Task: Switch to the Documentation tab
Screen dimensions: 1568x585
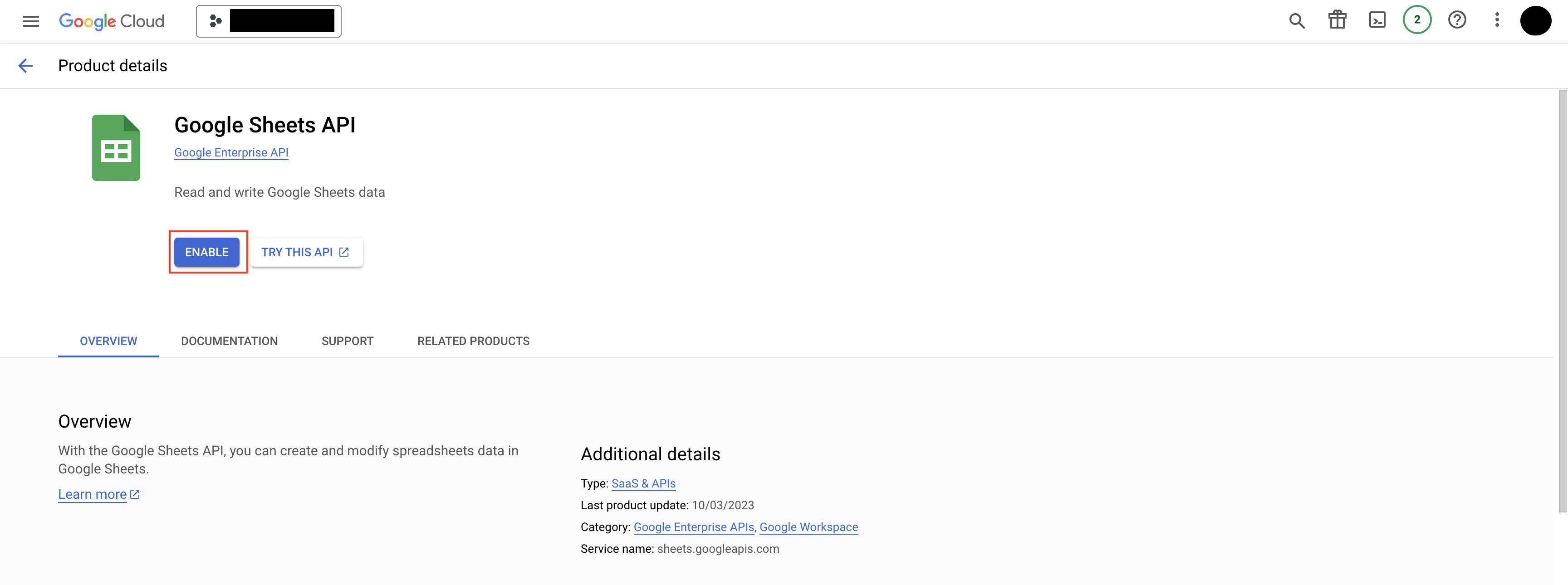Action: [x=229, y=339]
